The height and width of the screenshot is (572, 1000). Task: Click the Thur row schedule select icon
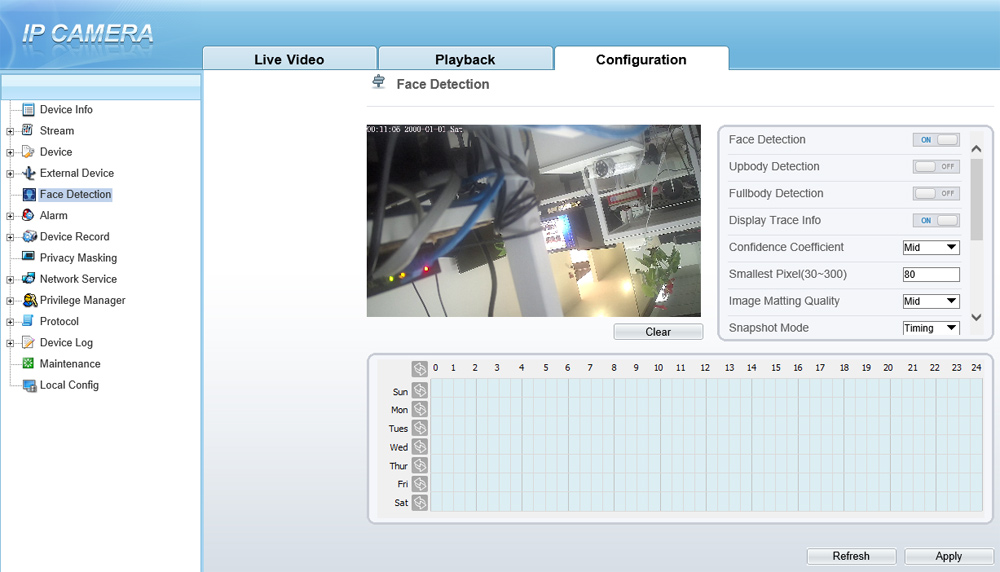[420, 465]
